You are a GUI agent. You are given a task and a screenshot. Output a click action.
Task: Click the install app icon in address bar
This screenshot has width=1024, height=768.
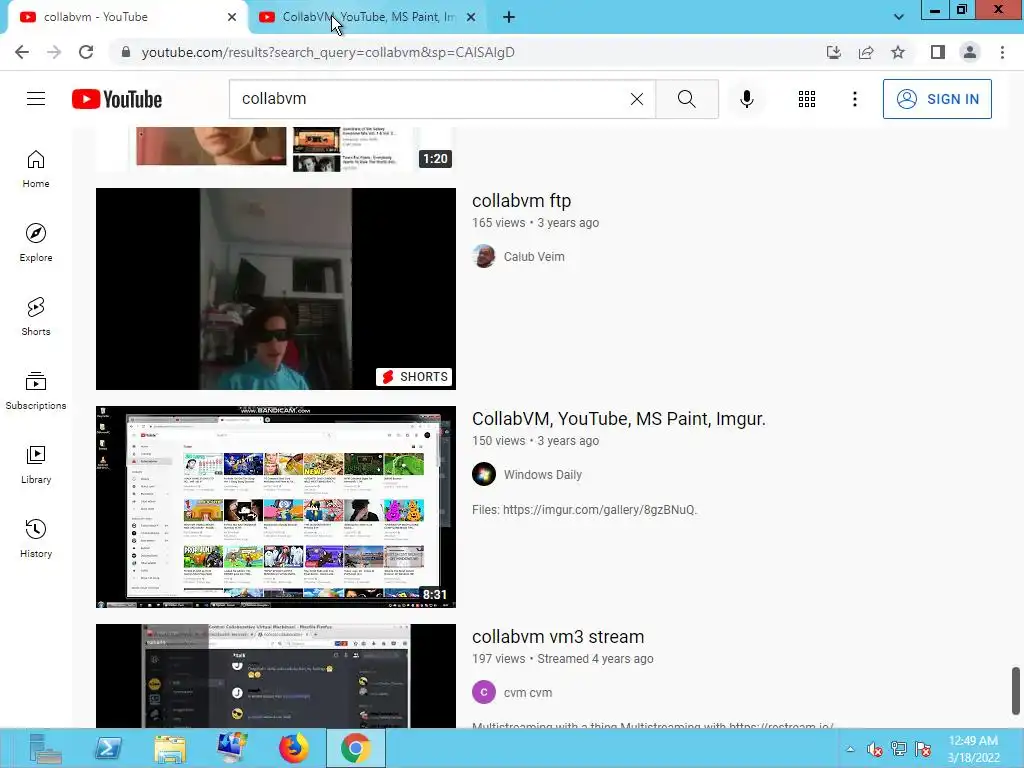tap(833, 52)
